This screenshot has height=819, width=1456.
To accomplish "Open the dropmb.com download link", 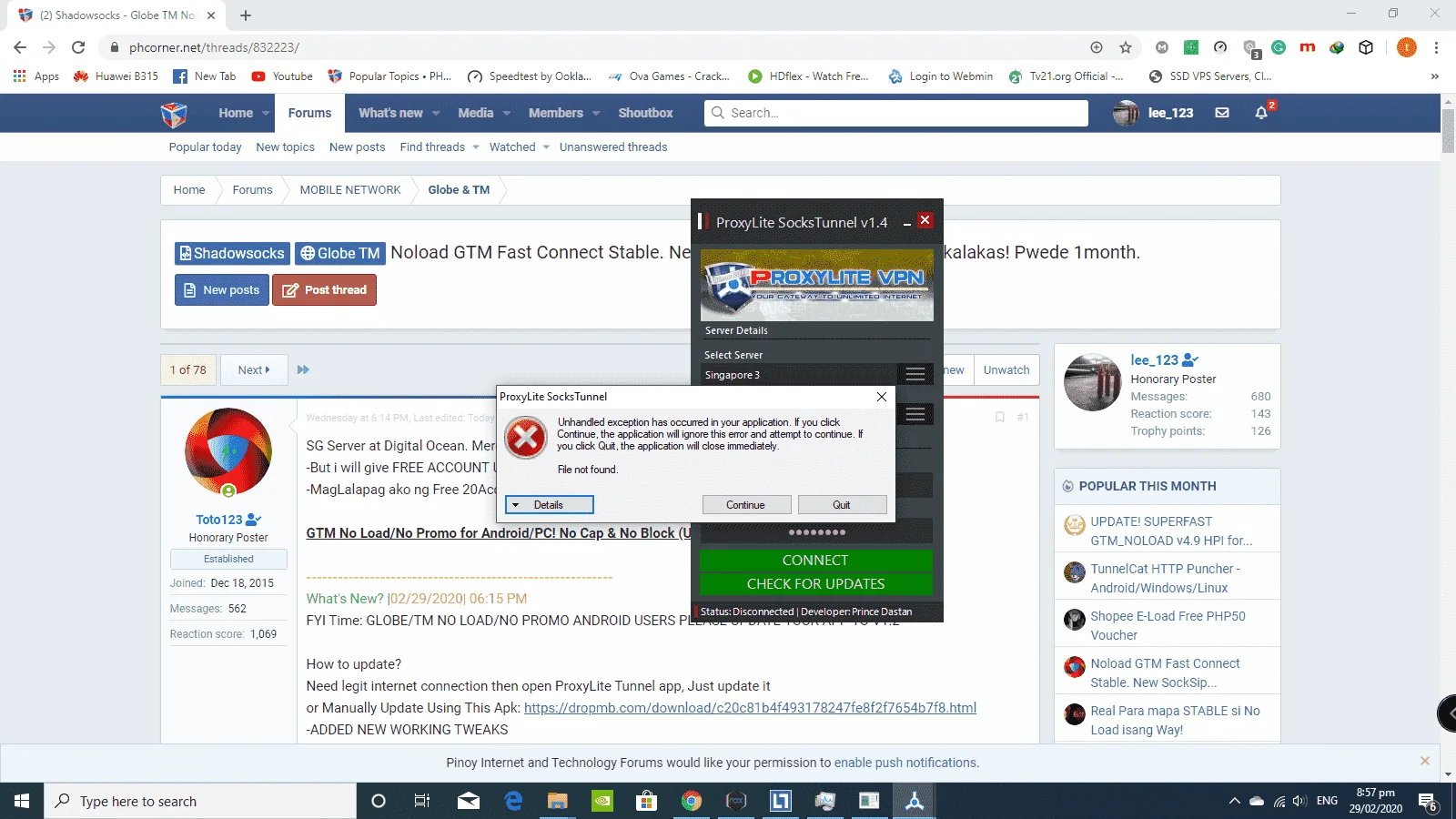I will click(x=750, y=707).
